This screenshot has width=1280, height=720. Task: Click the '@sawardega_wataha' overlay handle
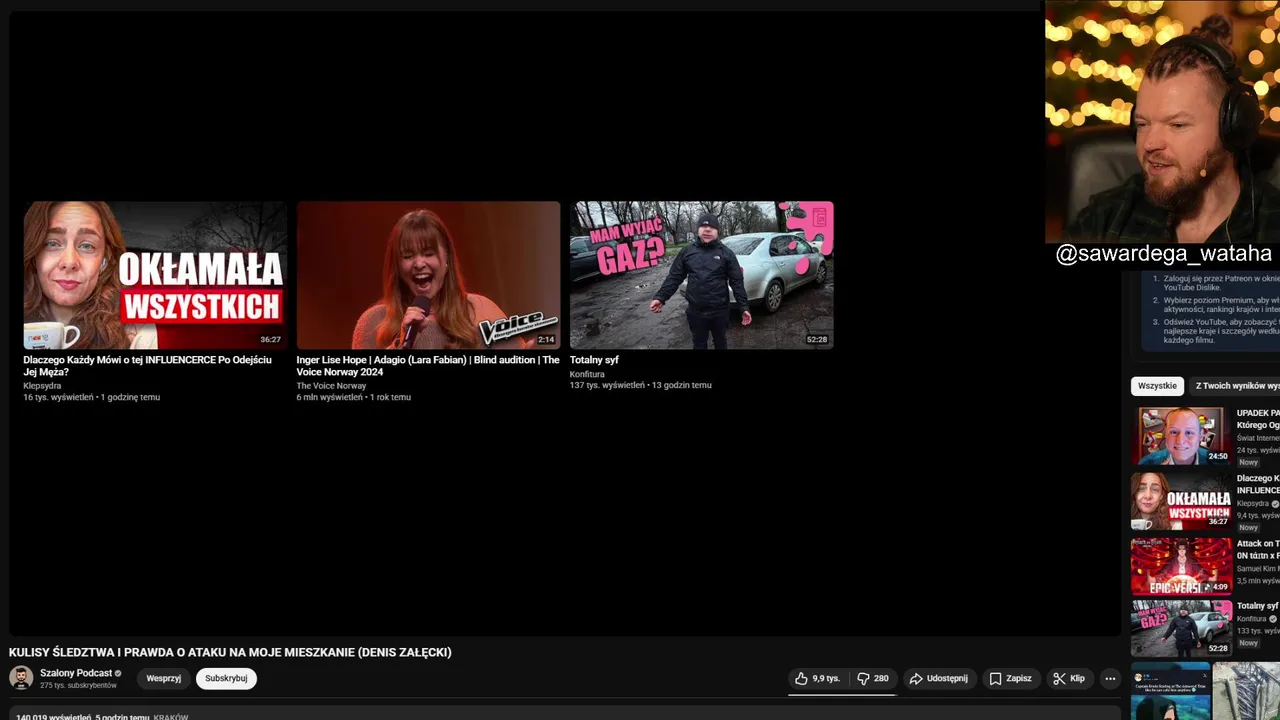(1163, 254)
